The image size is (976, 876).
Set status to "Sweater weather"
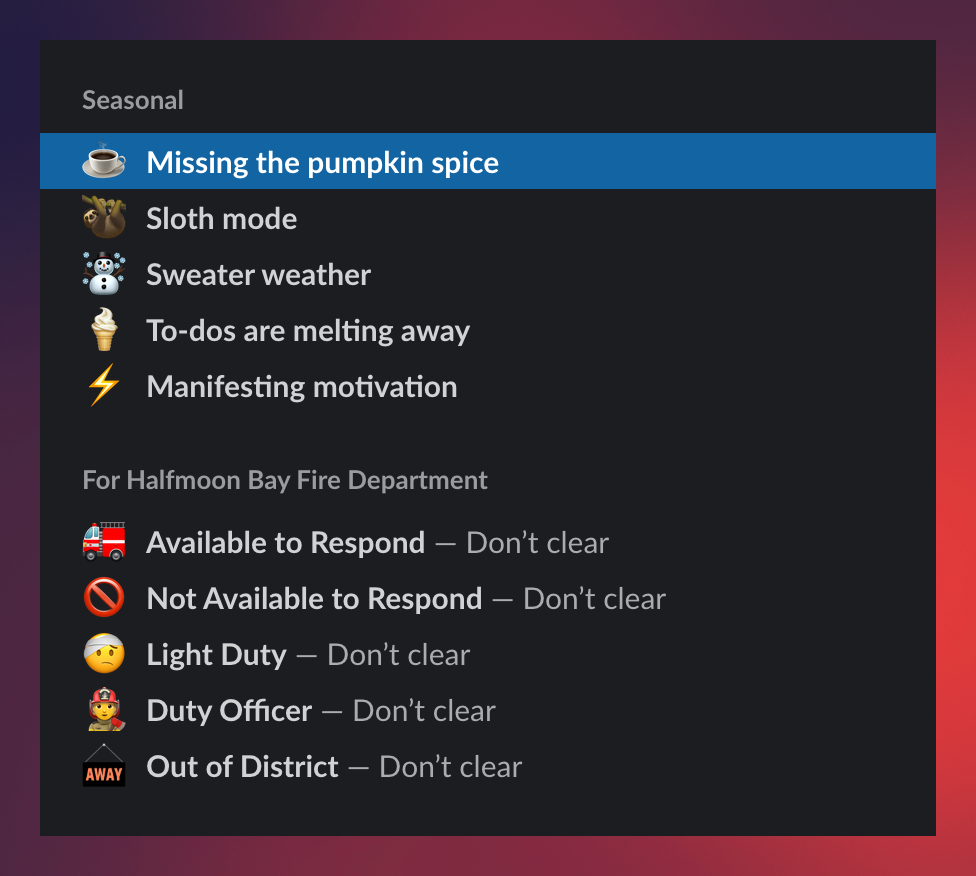[x=258, y=275]
